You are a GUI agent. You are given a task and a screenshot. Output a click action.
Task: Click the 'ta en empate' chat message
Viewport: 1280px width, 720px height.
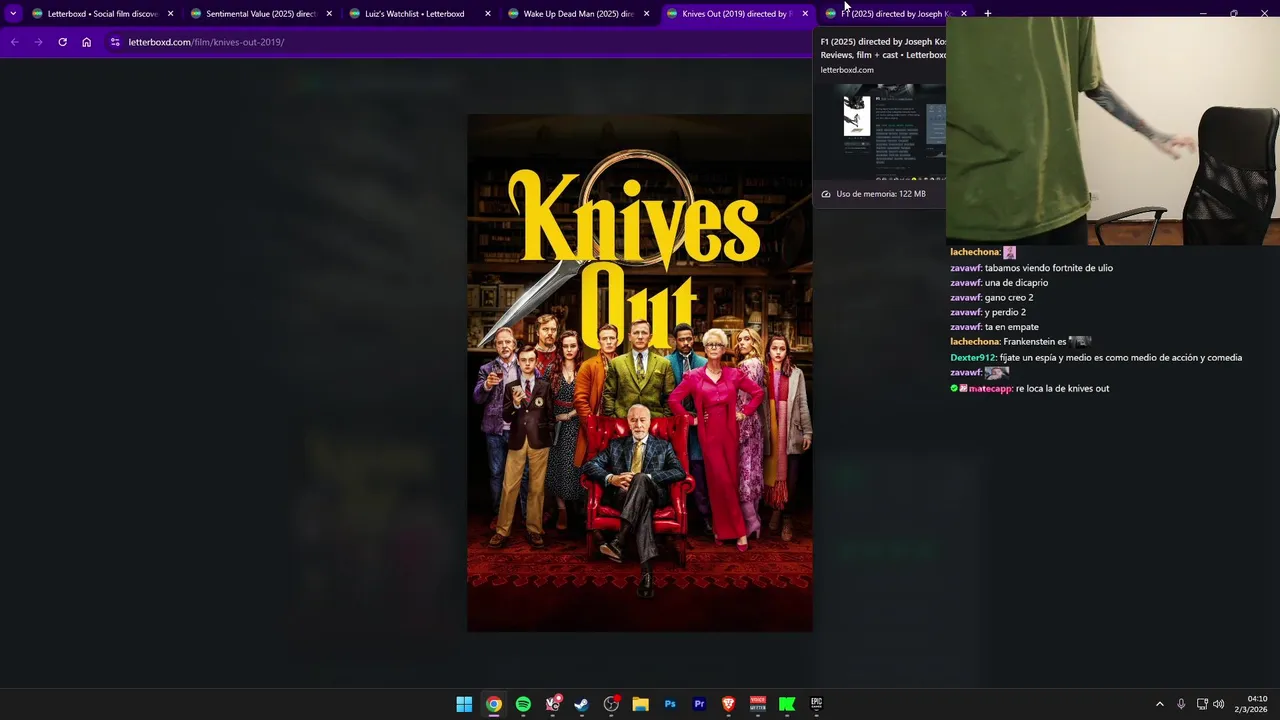click(1012, 327)
